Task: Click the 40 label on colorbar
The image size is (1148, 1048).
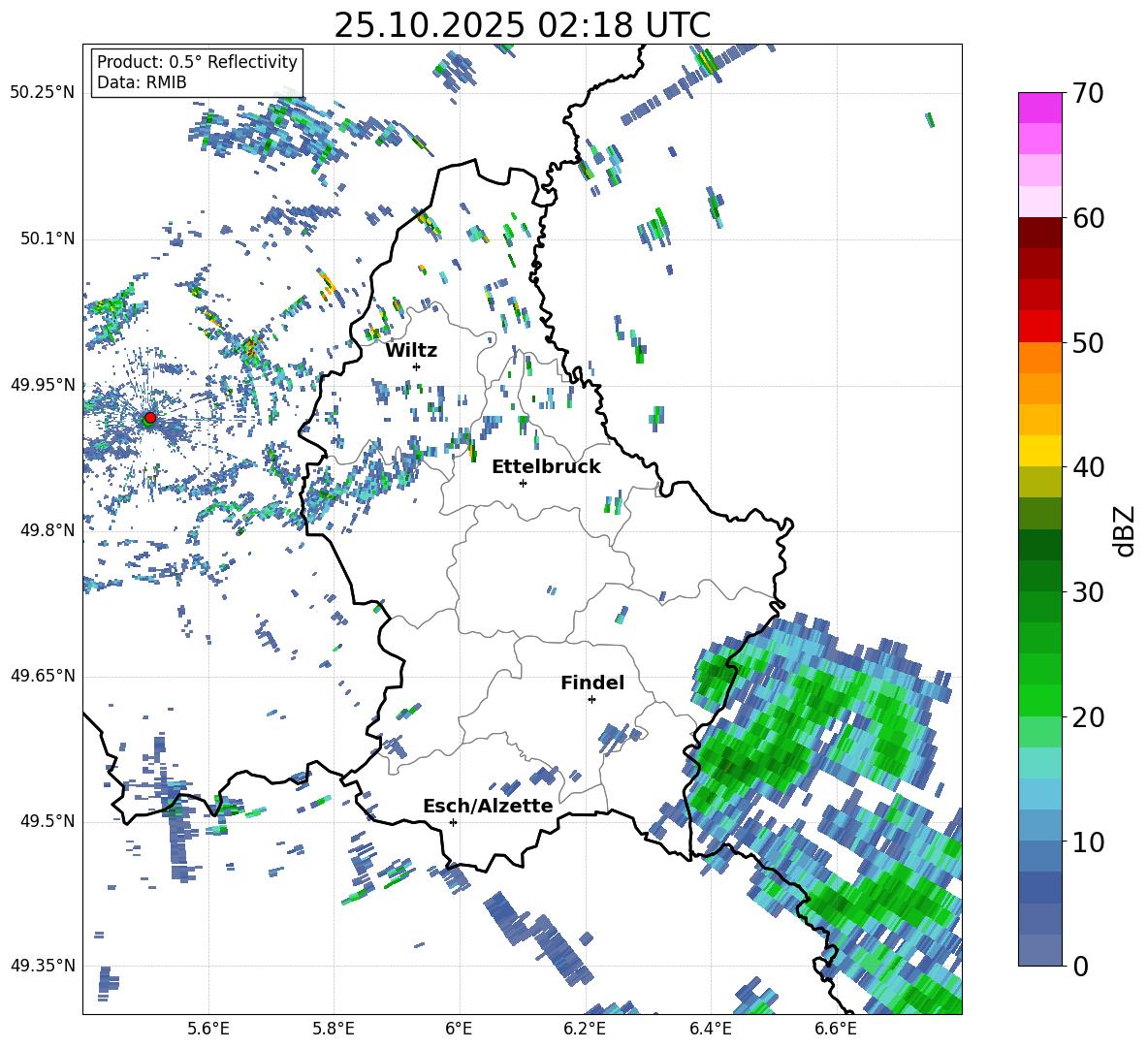Action: [1087, 467]
